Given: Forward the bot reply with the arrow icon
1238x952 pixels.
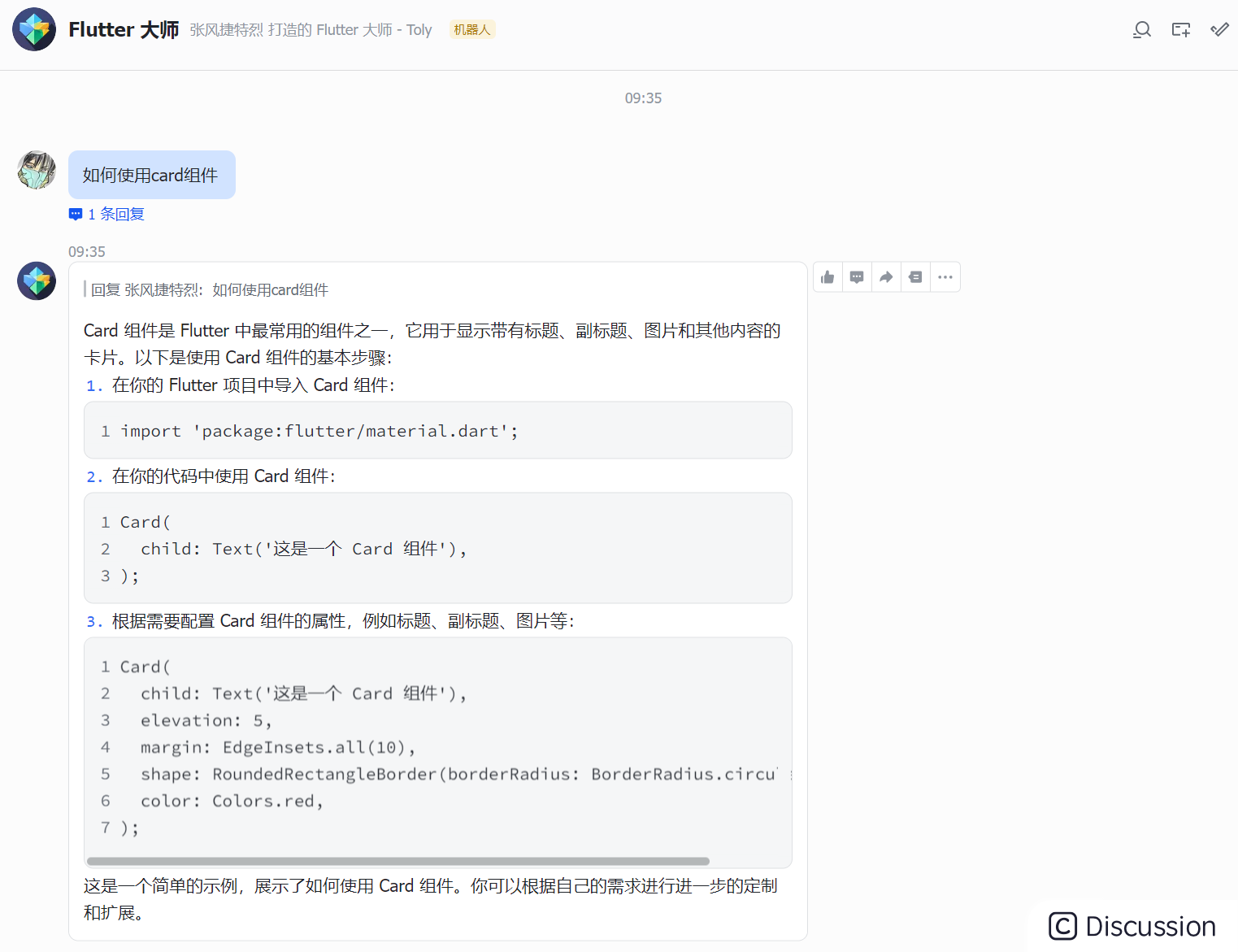Looking at the screenshot, I should click(886, 277).
